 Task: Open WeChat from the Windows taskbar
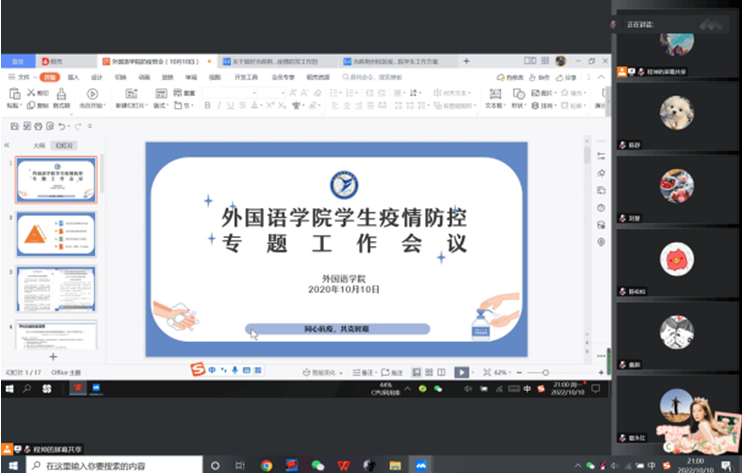[318, 465]
